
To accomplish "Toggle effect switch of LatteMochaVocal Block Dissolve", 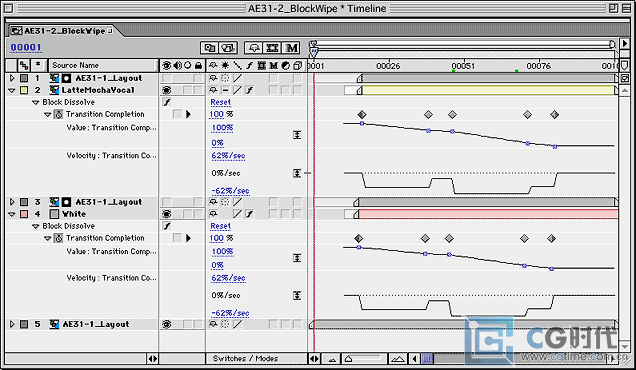I will point(167,102).
